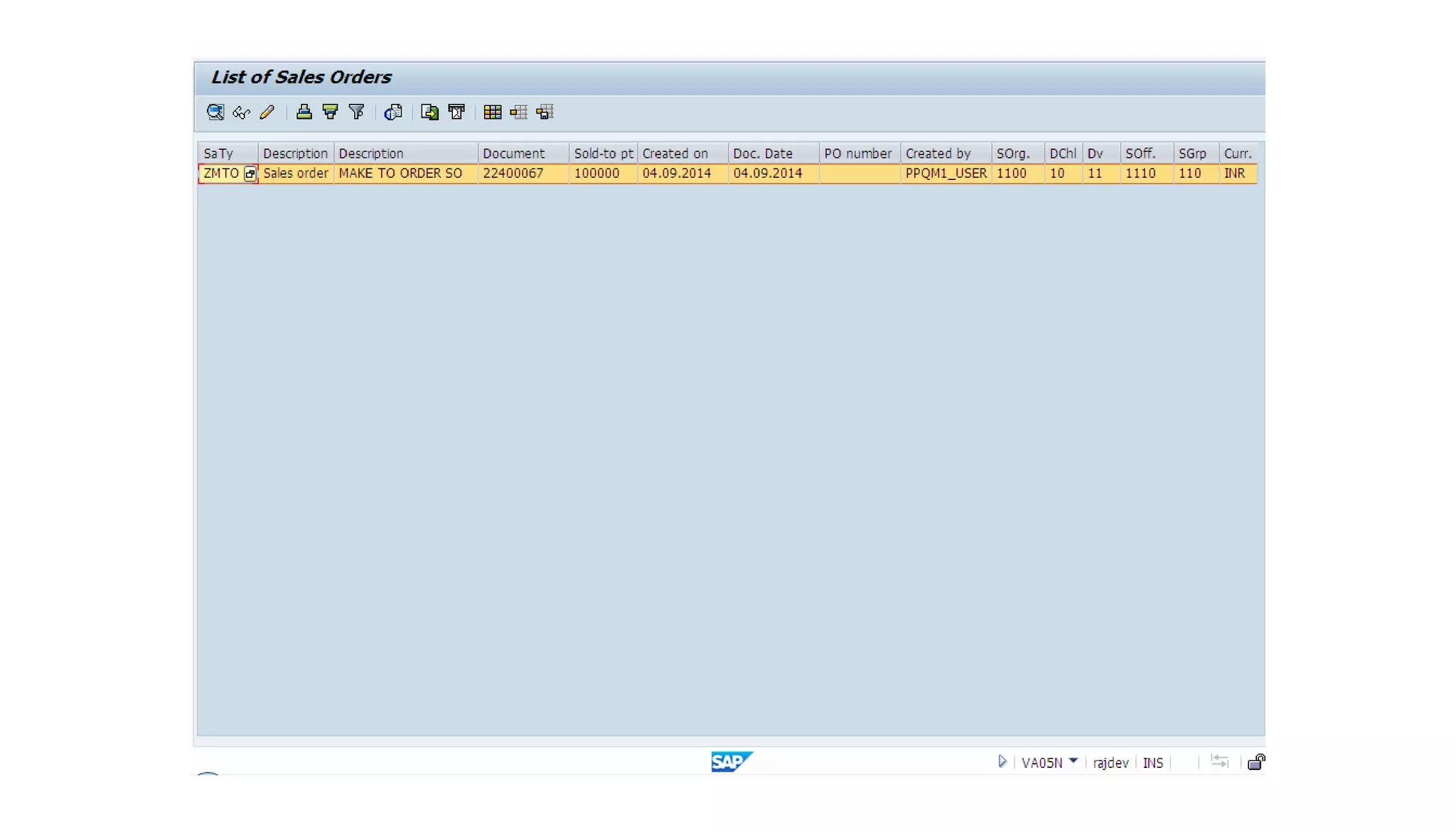The width and height of the screenshot is (1456, 832).
Task: Click the Details magnifier icon in toolbar
Action: pyautogui.click(x=215, y=112)
